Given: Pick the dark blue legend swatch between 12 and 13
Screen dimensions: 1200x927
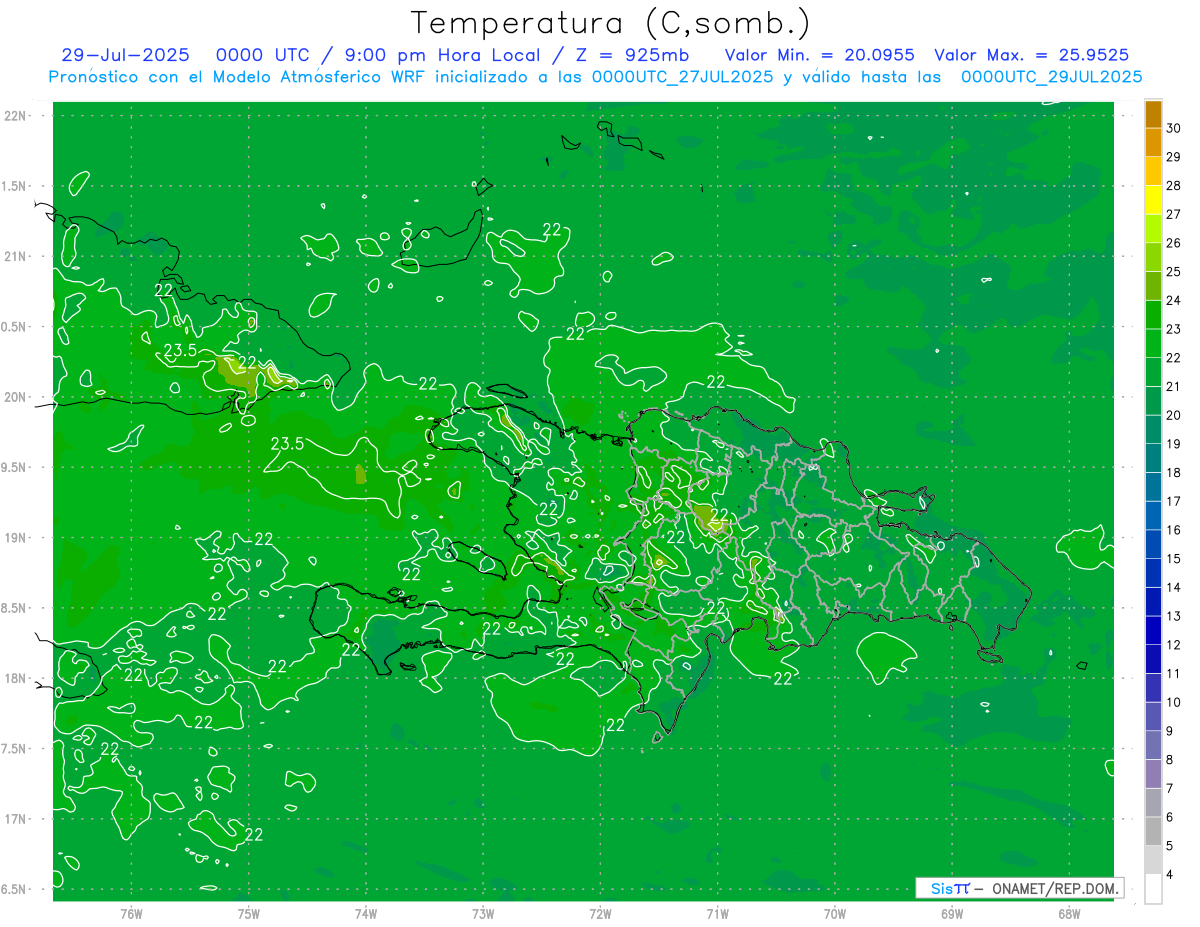Looking at the screenshot, I should (1153, 630).
